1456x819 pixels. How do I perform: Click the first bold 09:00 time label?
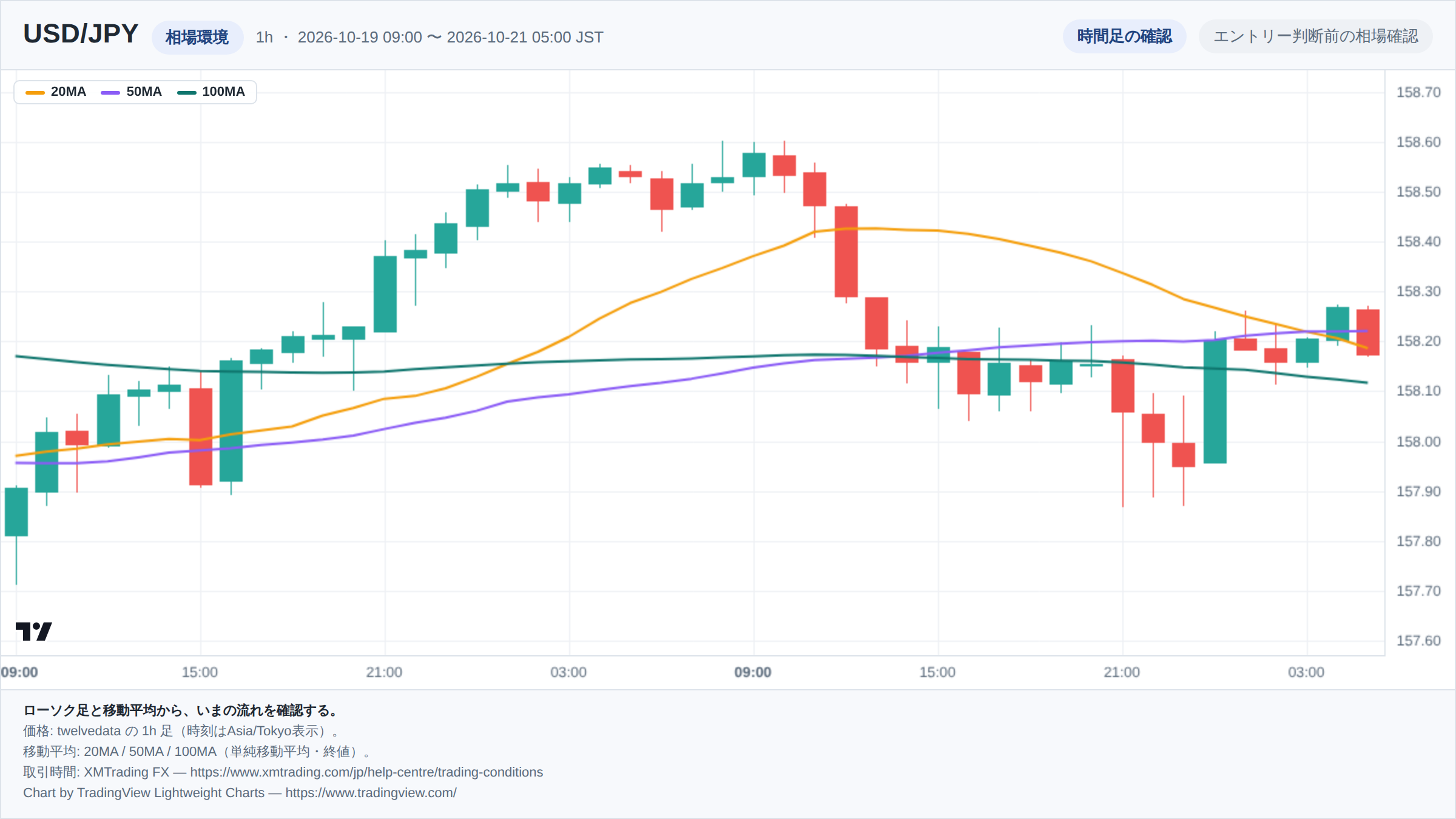(19, 672)
